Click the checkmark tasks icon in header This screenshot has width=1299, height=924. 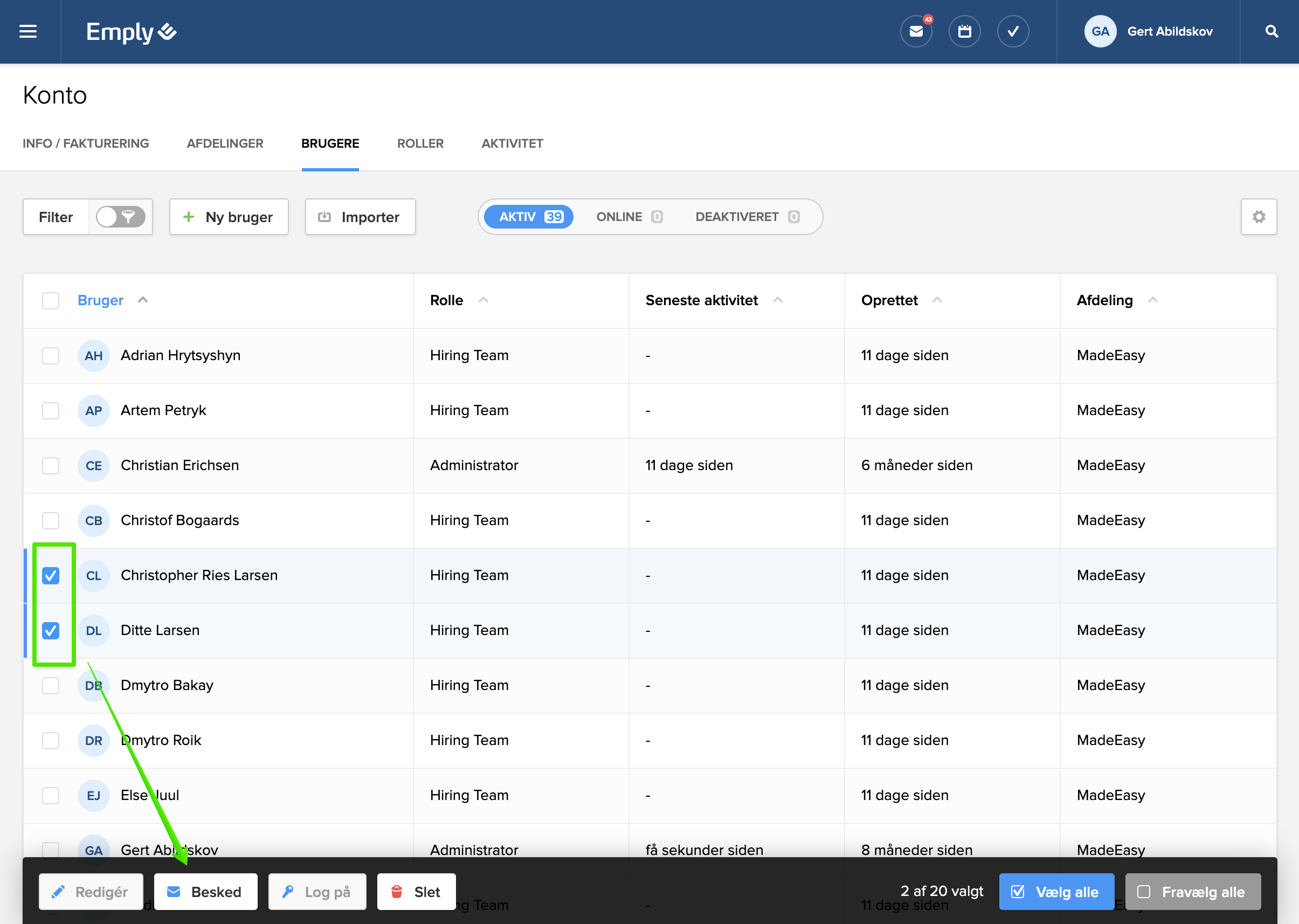click(x=1012, y=31)
